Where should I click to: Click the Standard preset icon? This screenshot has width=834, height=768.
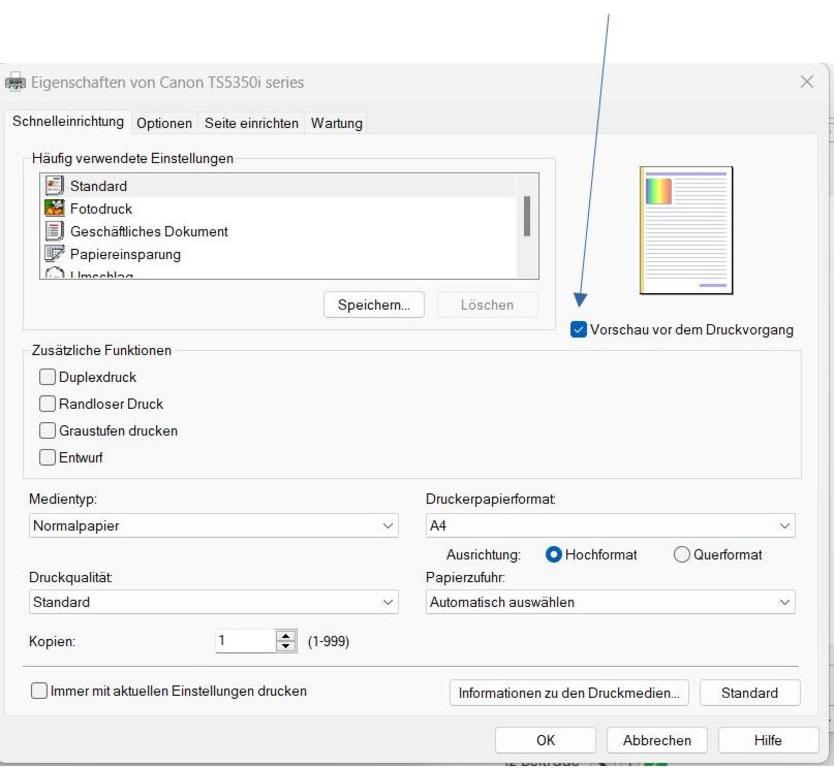(54, 186)
